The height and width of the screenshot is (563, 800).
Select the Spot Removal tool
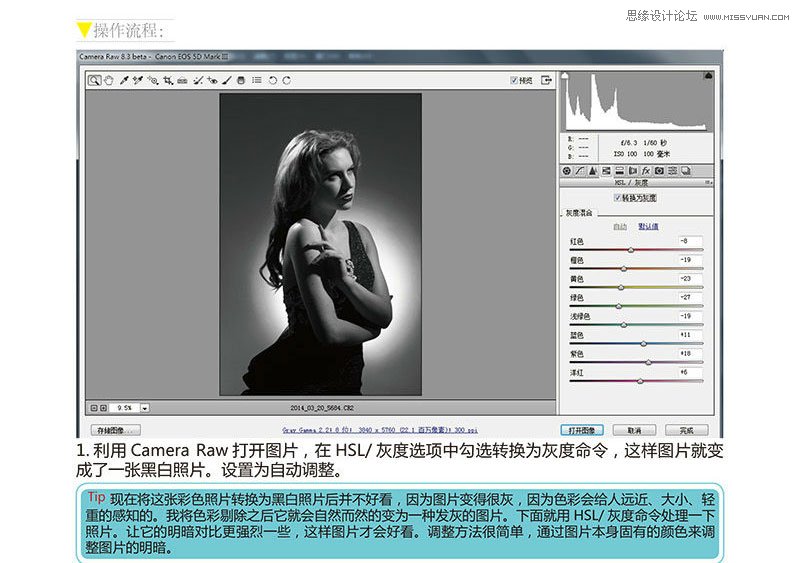[198, 80]
